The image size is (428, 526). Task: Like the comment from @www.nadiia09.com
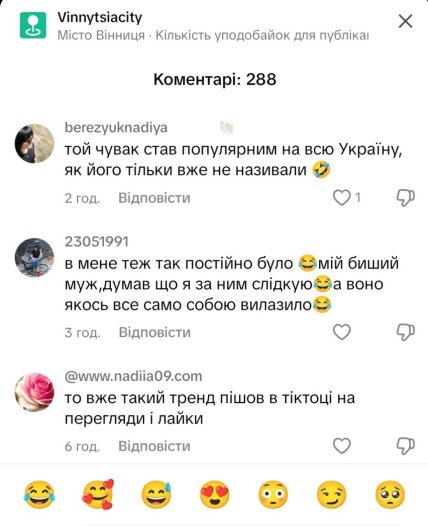pos(342,446)
